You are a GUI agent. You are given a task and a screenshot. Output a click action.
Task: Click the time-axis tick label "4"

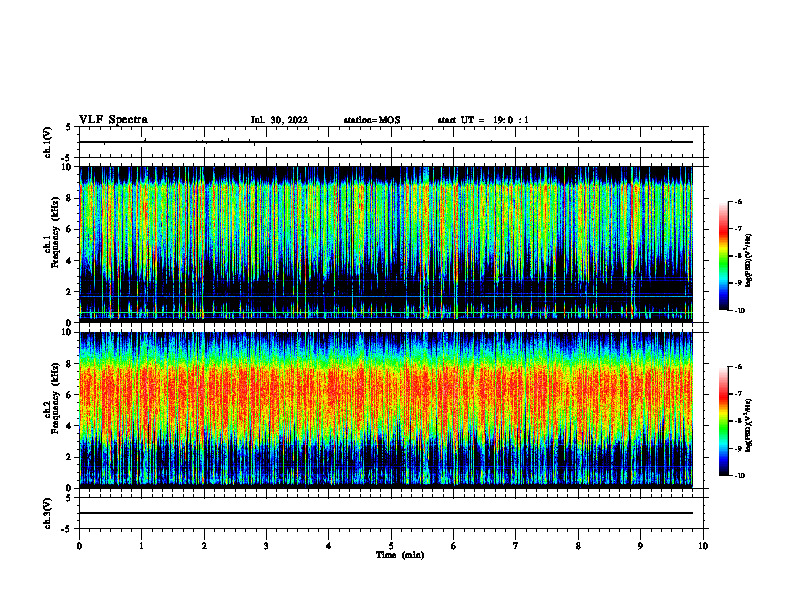(329, 546)
